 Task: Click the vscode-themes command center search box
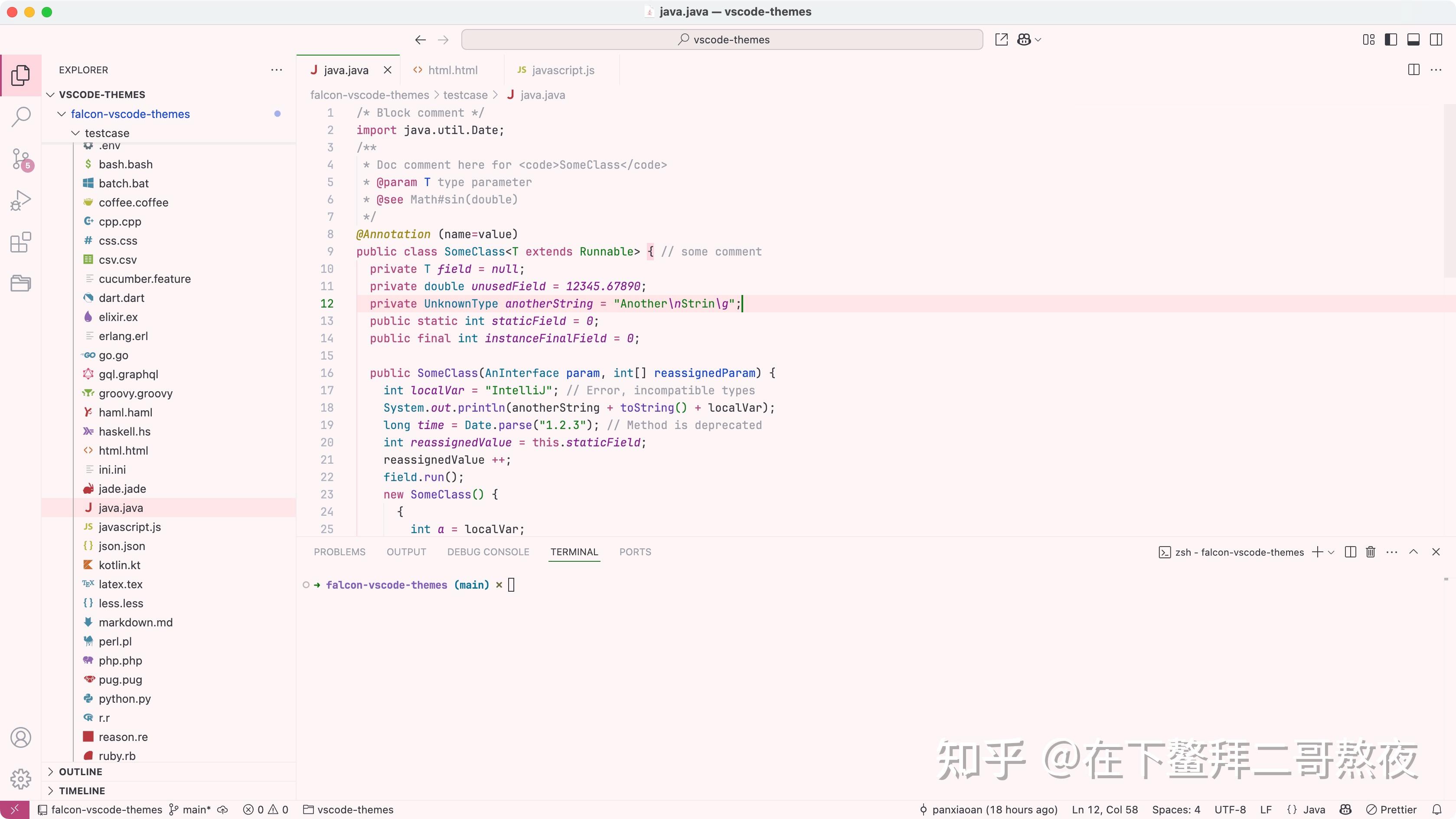click(722, 39)
